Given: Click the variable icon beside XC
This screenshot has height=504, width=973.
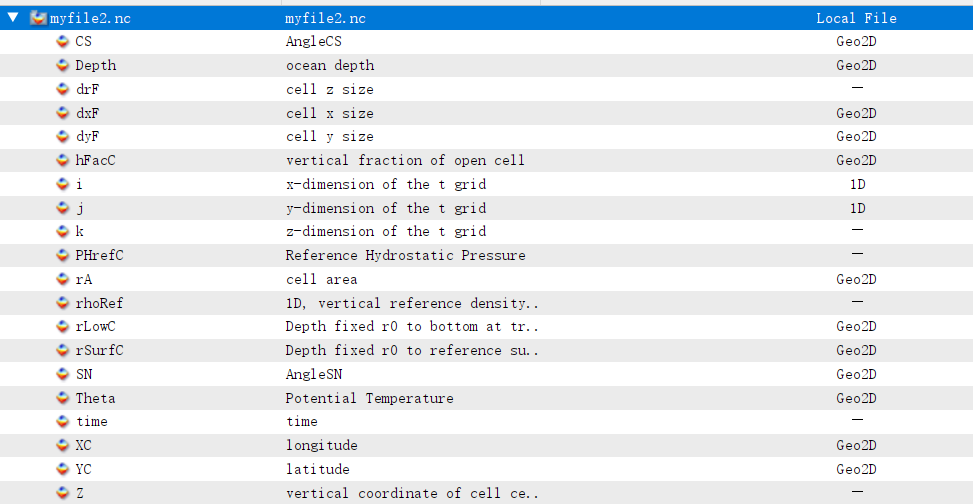Looking at the screenshot, I should click(63, 446).
